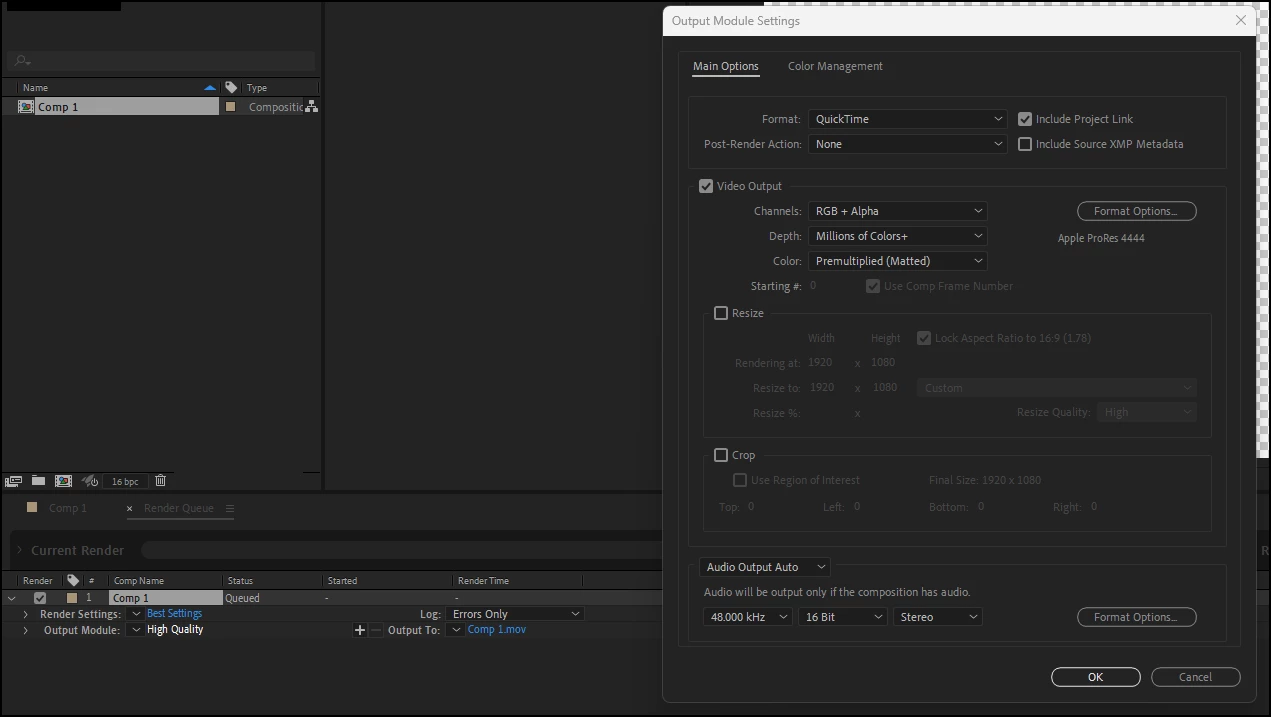
Task: Open the Output To dropdown arrow
Action: pos(456,630)
